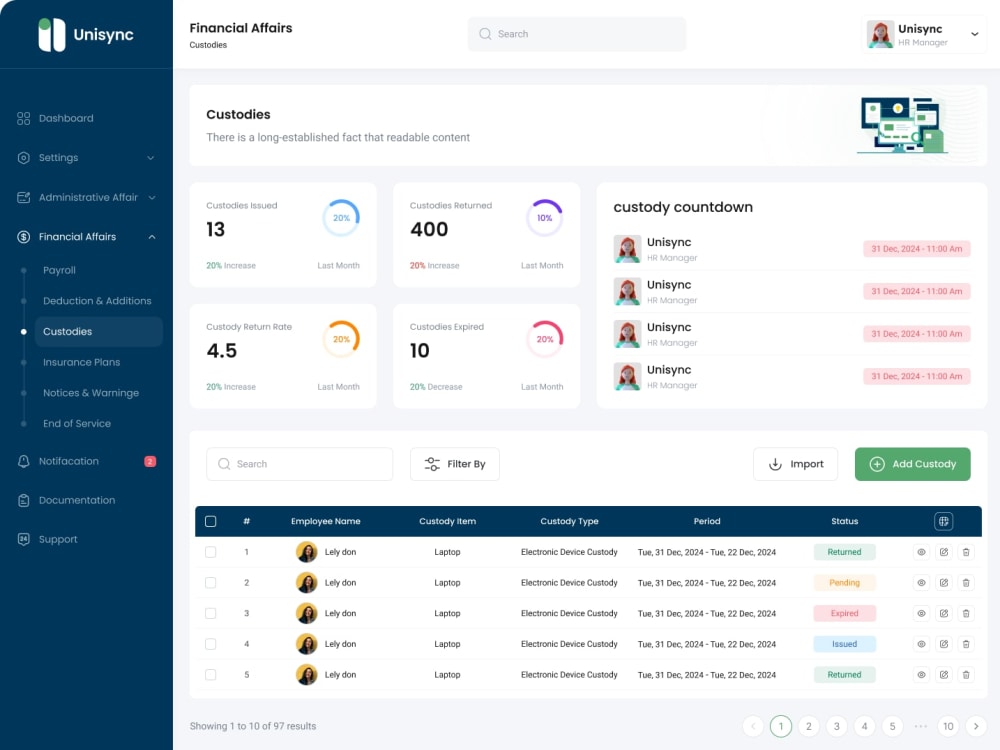Click the Settings gear icon in the sidebar
This screenshot has height=750, width=1000.
pos(24,158)
